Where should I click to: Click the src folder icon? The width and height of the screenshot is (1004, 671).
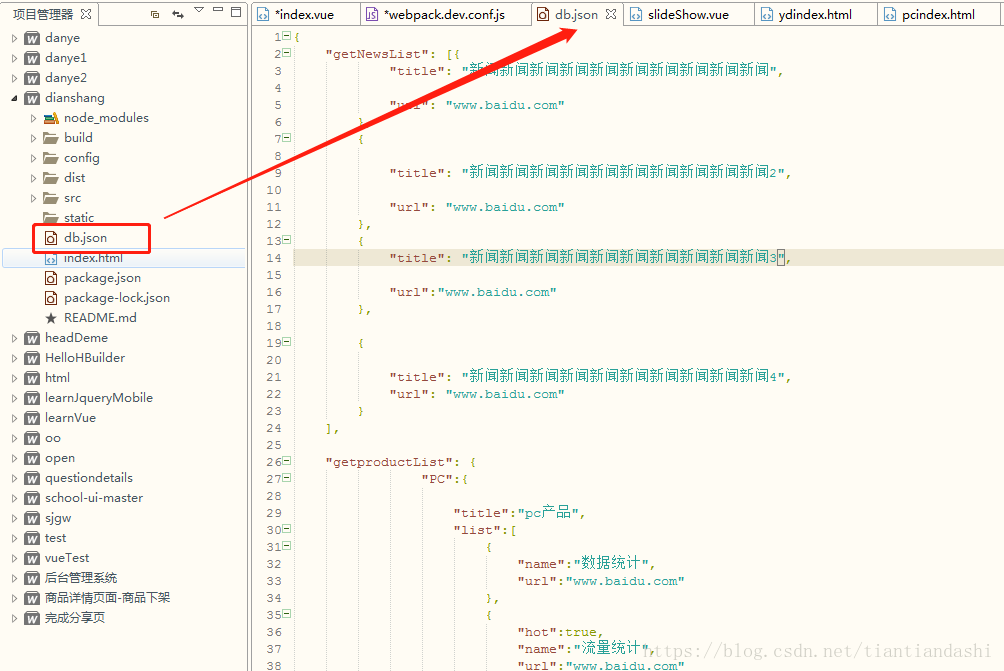pyautogui.click(x=51, y=198)
